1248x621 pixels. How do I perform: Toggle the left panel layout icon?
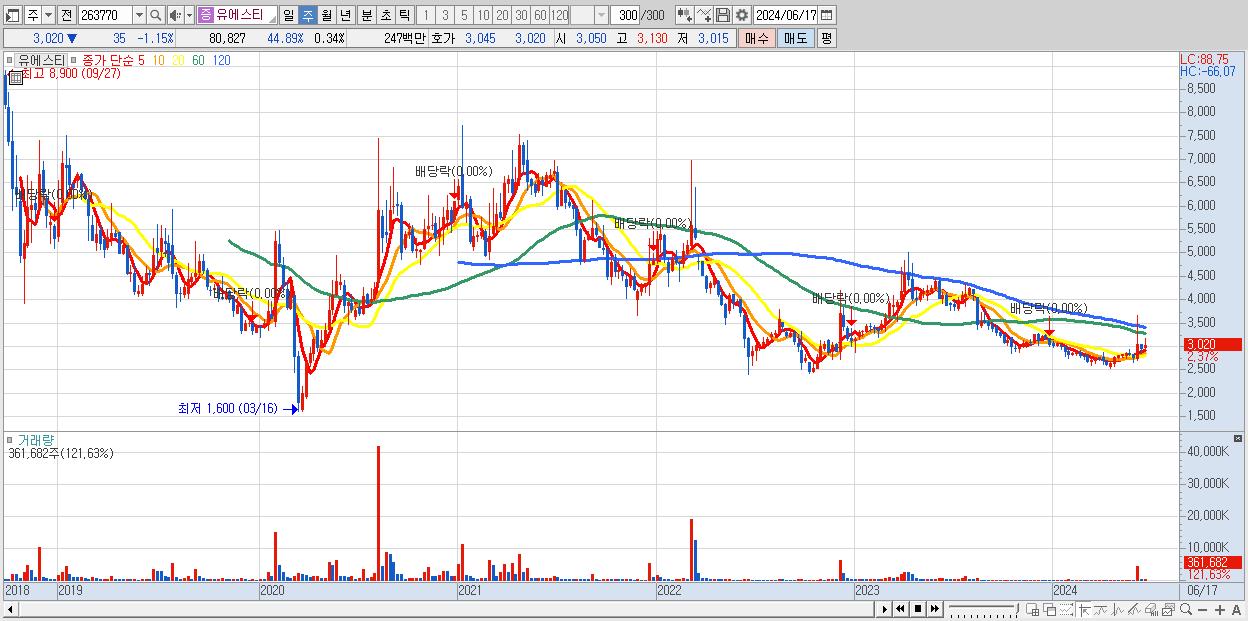point(13,15)
